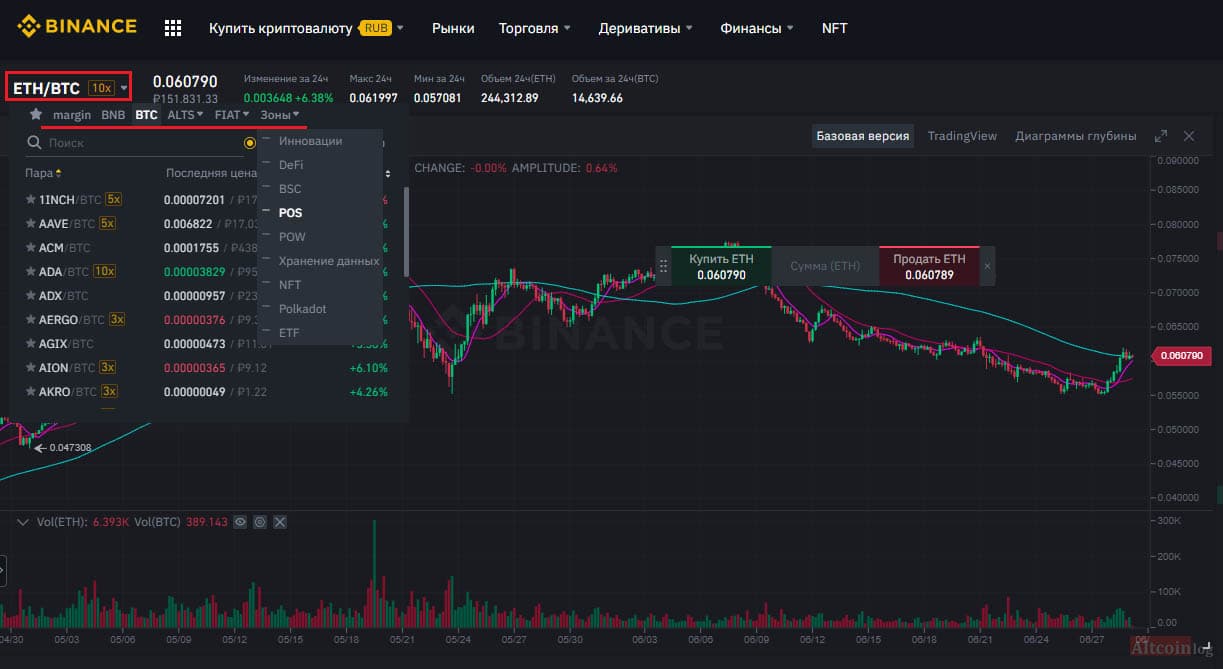Click the Продать ETH button
1223x669 pixels.
929,266
